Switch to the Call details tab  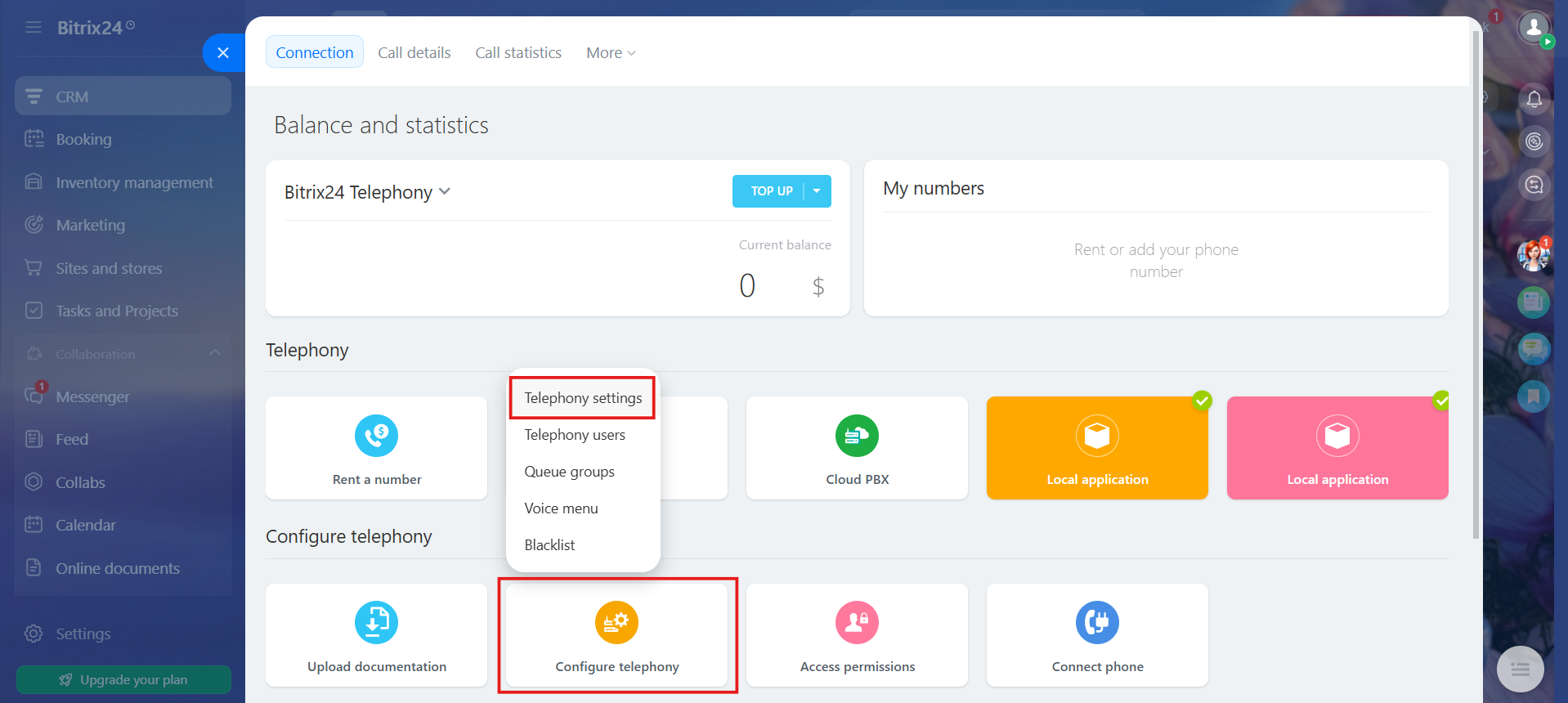[x=414, y=52]
